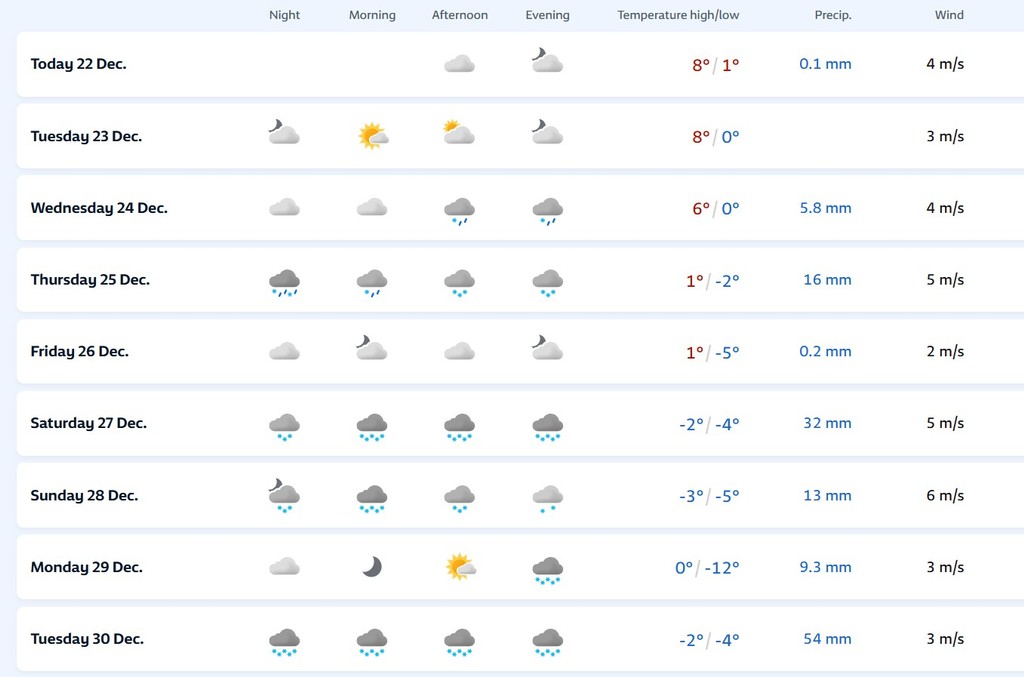
Task: Click Tuesday 23 Dec. afternoon partly sunny icon
Action: click(x=459, y=133)
